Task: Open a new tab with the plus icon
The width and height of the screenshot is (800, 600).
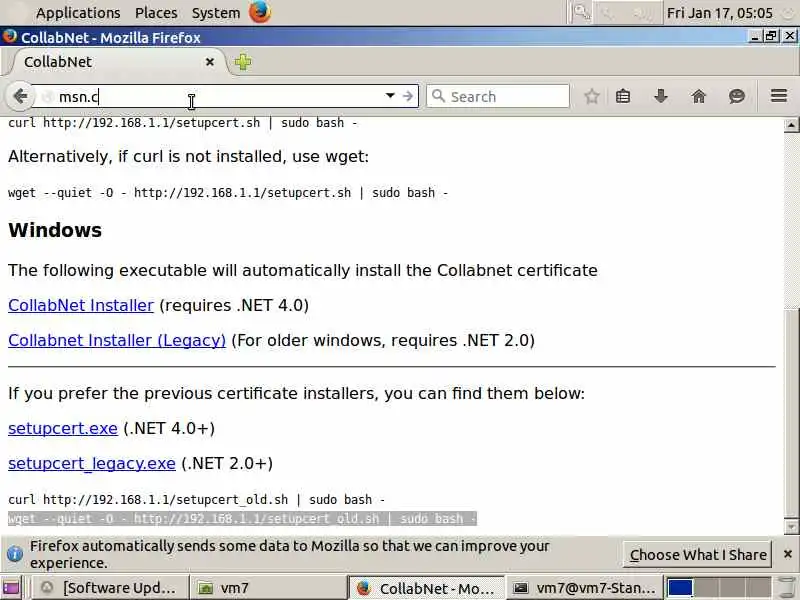Action: click(243, 62)
